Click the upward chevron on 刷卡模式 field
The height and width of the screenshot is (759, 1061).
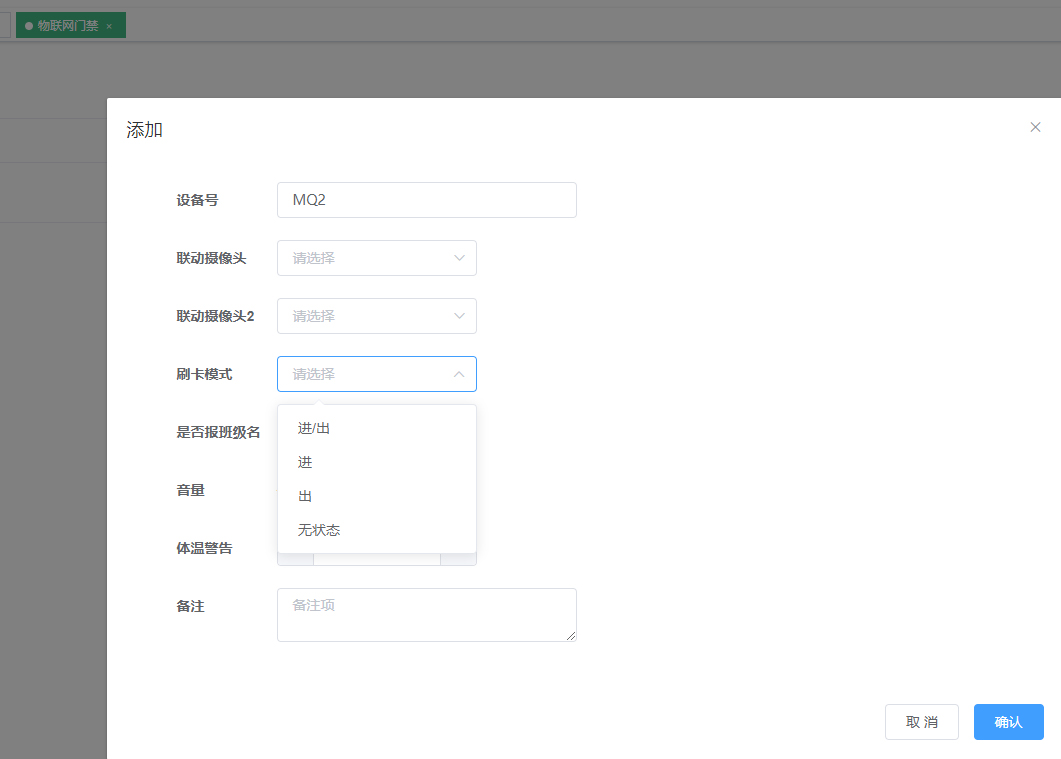coord(459,373)
